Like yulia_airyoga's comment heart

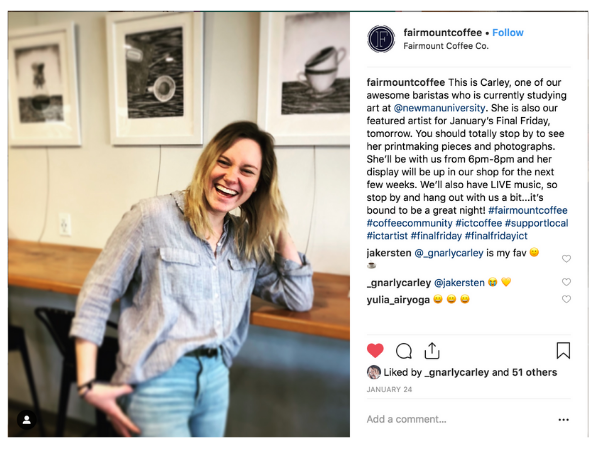[x=566, y=299]
